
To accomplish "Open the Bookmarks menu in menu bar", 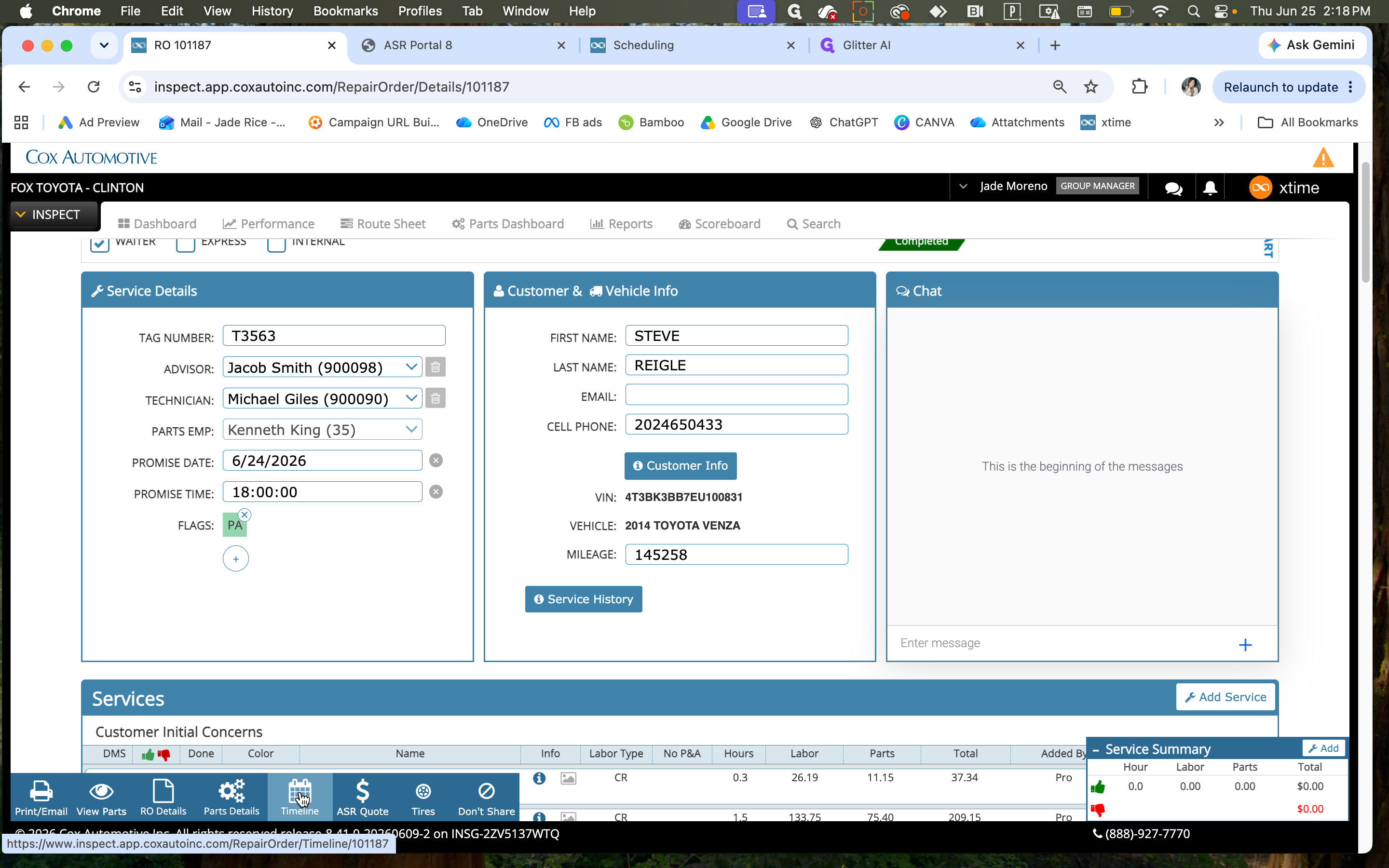I will click(345, 11).
